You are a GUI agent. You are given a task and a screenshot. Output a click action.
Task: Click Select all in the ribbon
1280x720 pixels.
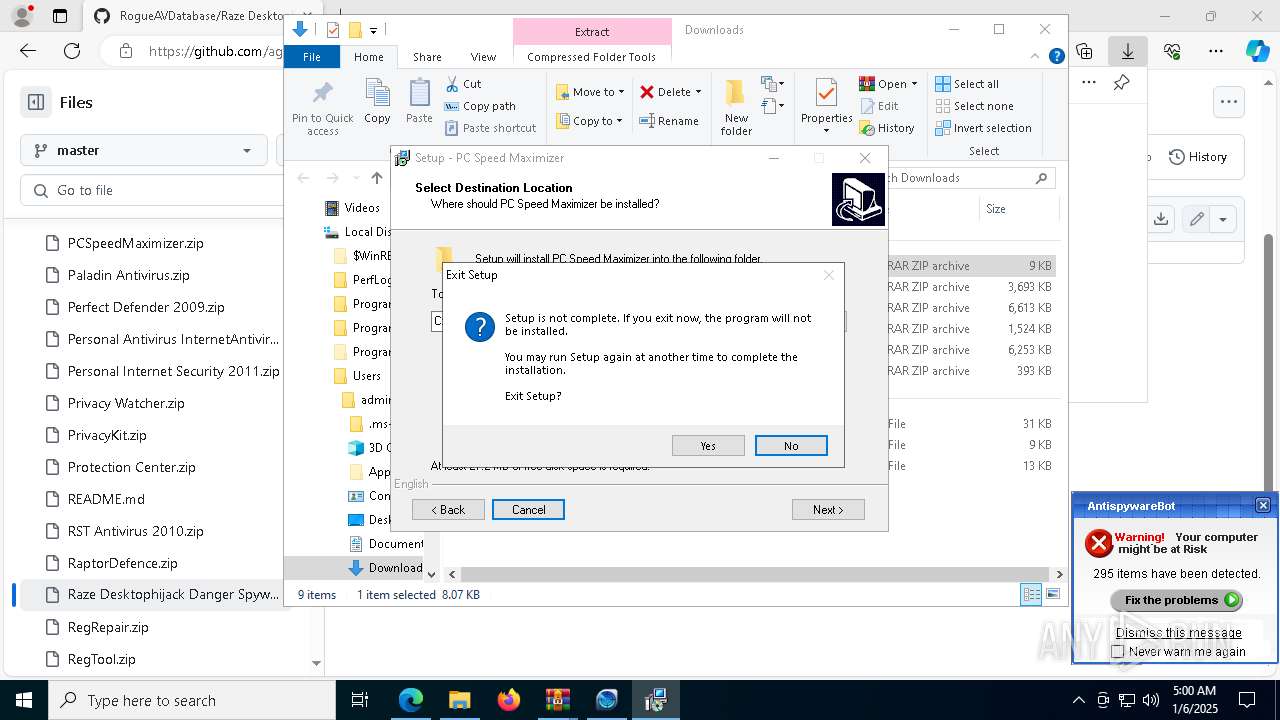pos(967,84)
